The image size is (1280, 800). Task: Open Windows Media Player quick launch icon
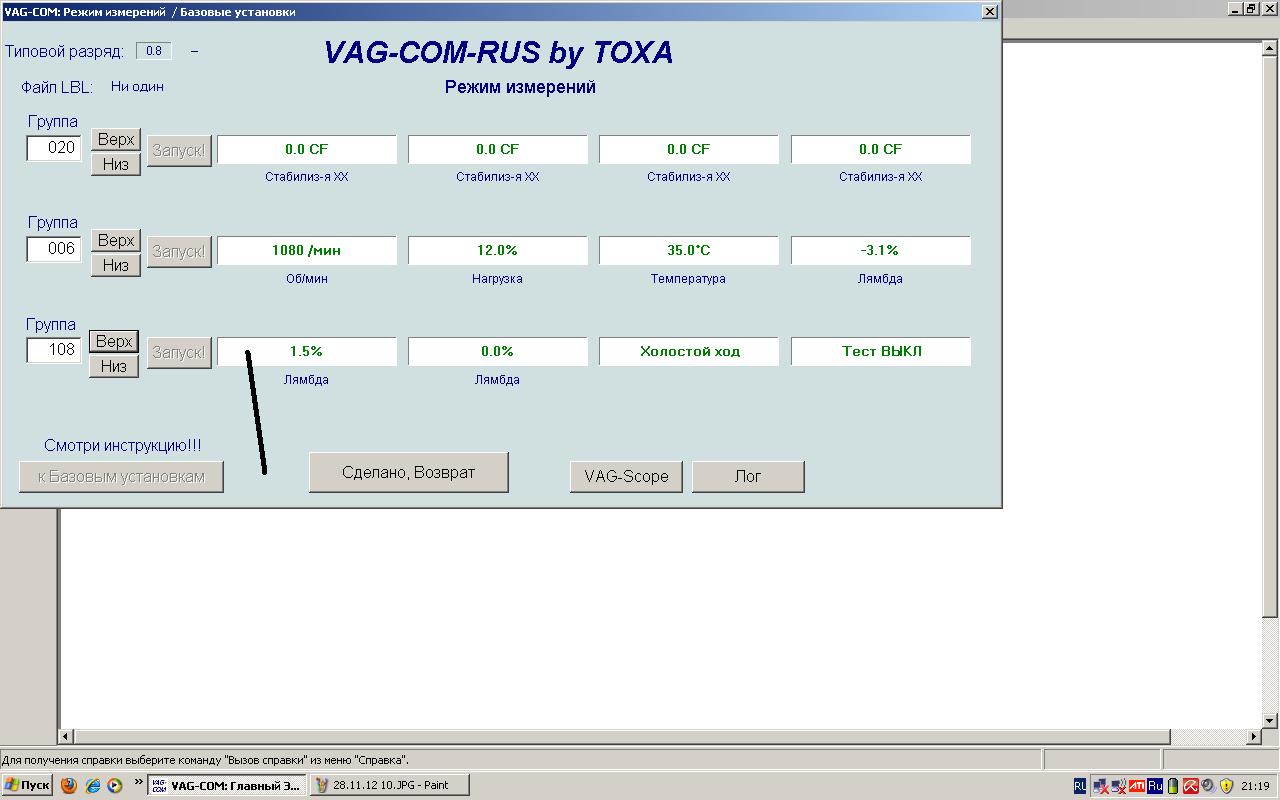tap(115, 785)
